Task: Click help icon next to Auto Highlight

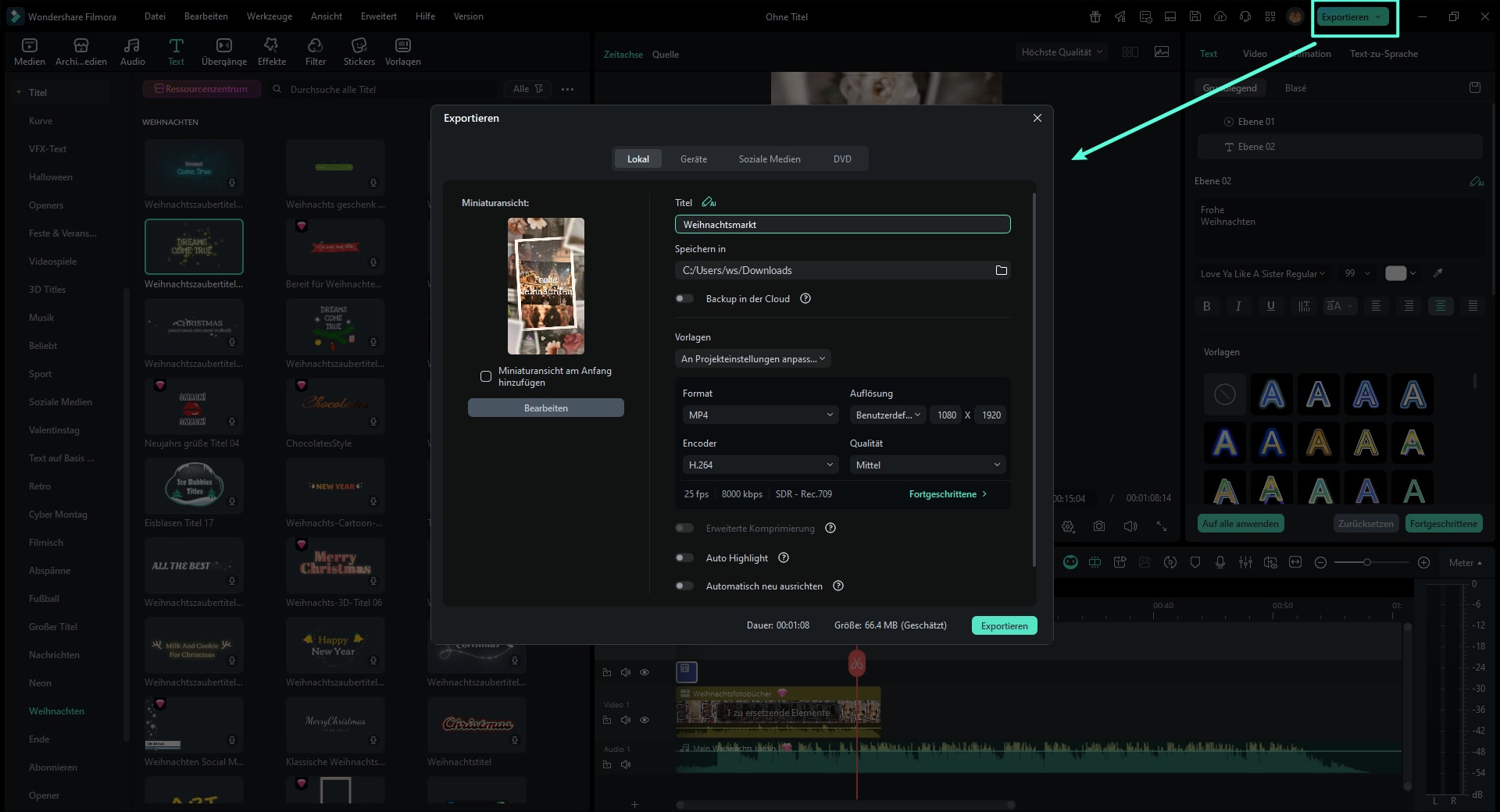Action: (784, 557)
